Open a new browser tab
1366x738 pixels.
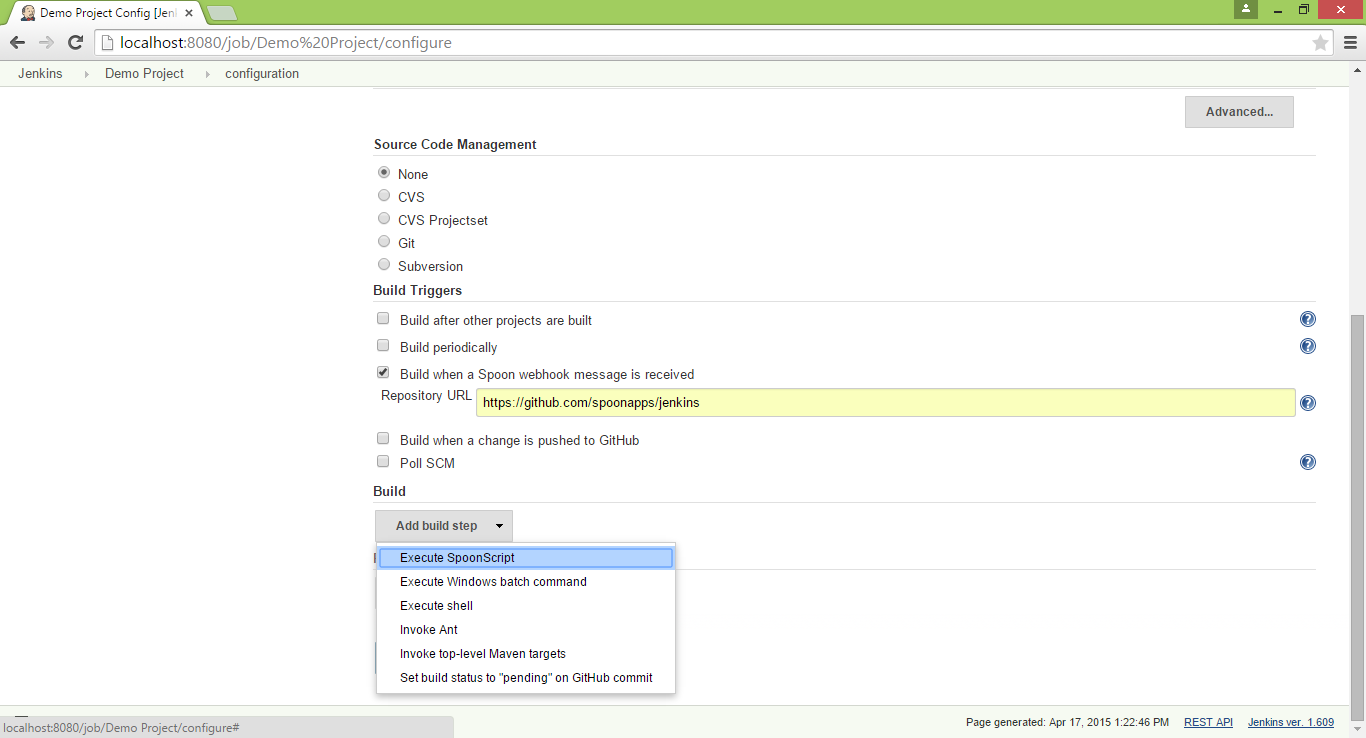point(222,13)
